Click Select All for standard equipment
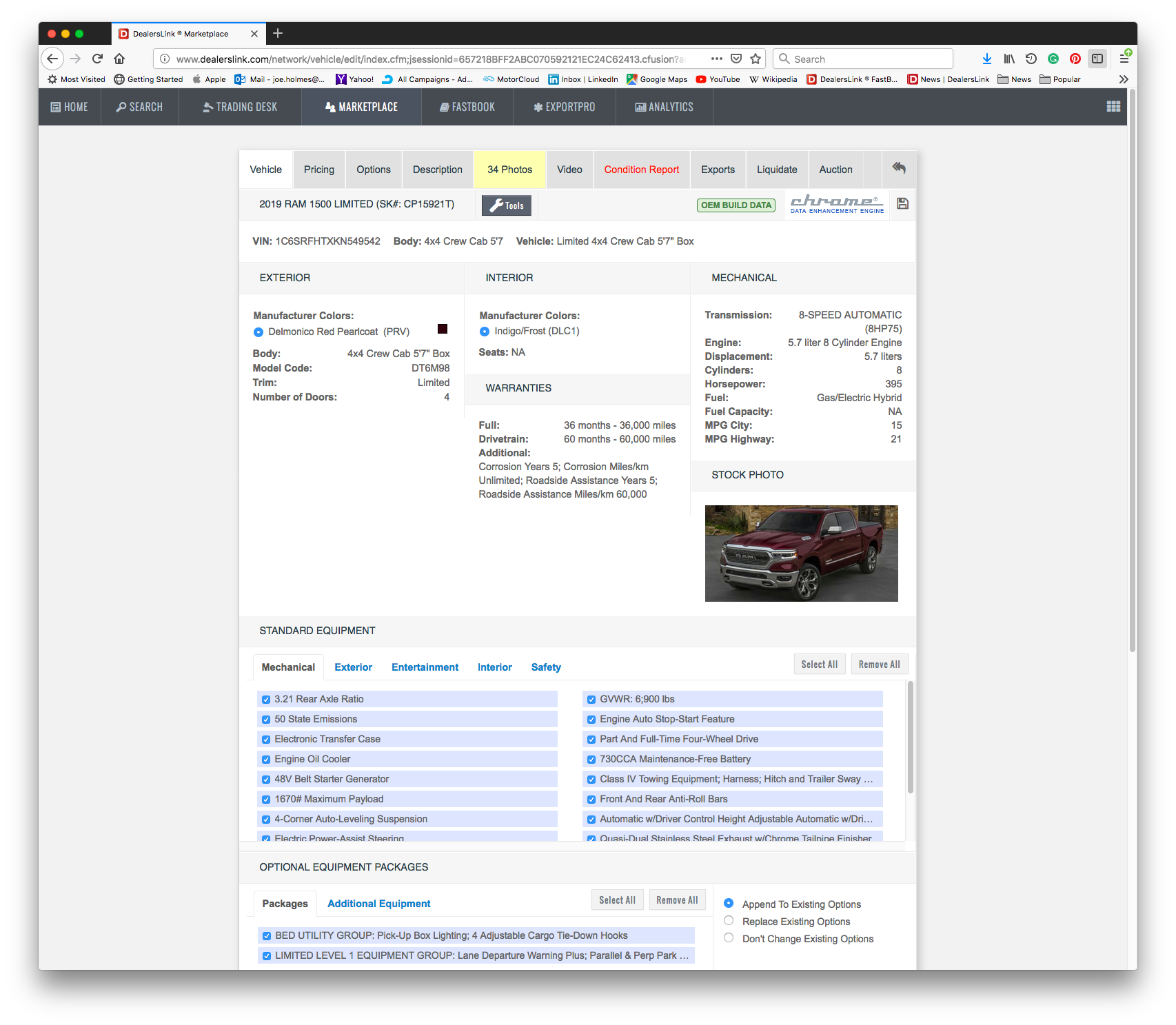Viewport: 1176px width, 1025px height. coord(820,664)
